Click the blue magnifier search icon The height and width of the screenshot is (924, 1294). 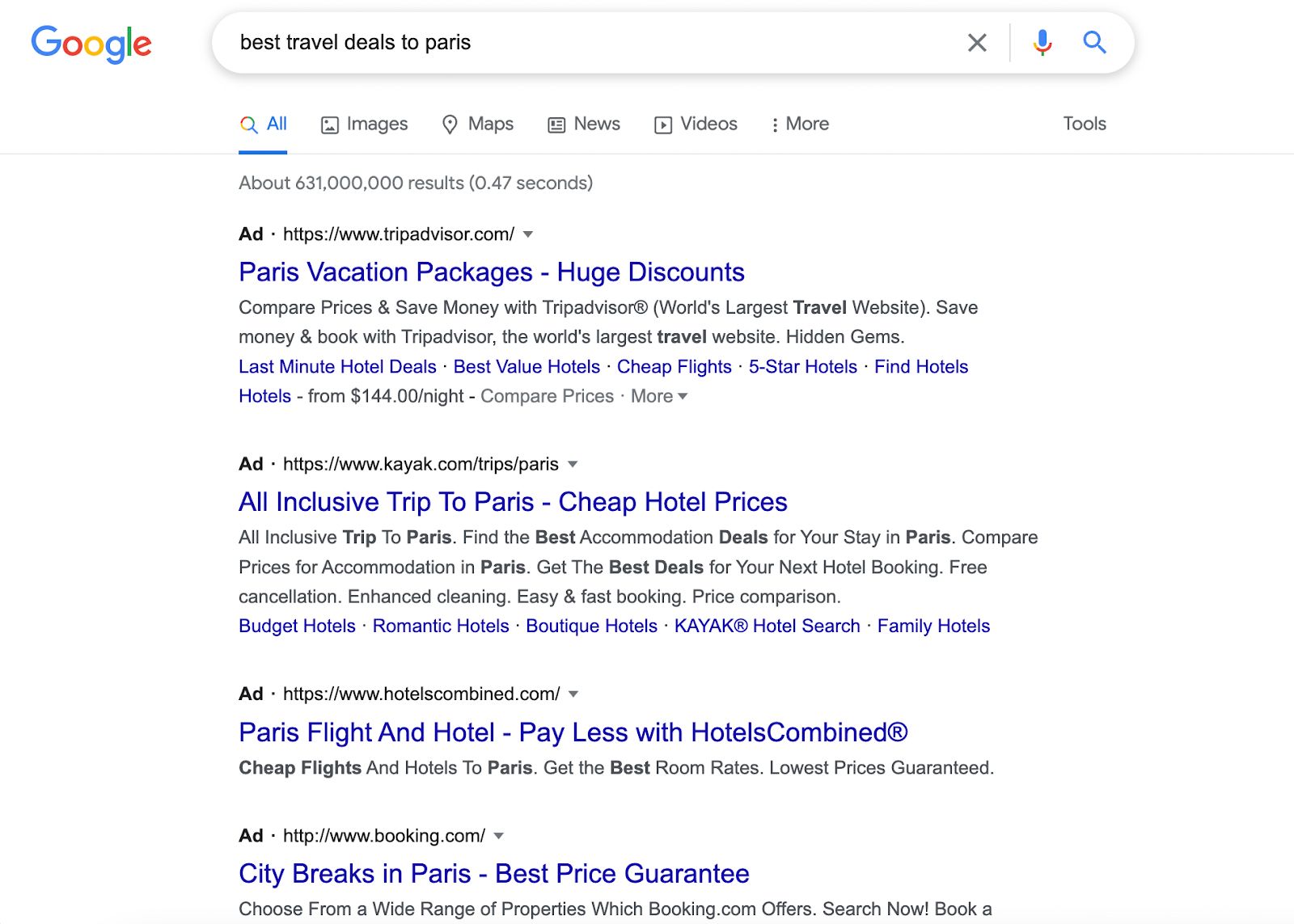coord(1094,42)
